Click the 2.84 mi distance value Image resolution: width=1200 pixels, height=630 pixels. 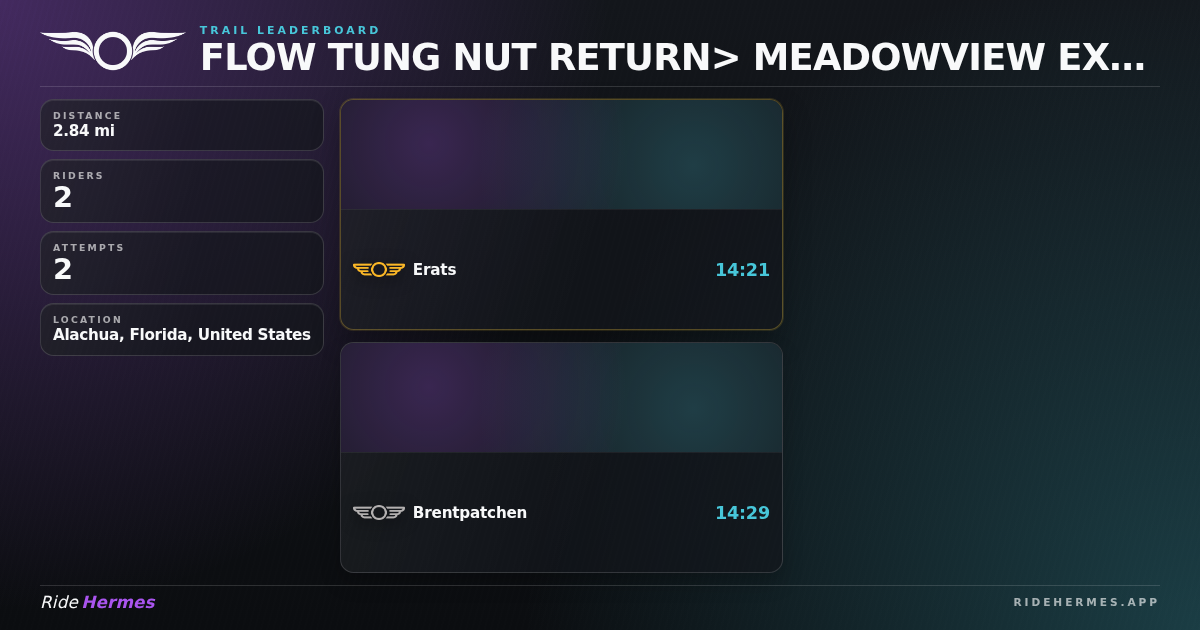click(84, 131)
